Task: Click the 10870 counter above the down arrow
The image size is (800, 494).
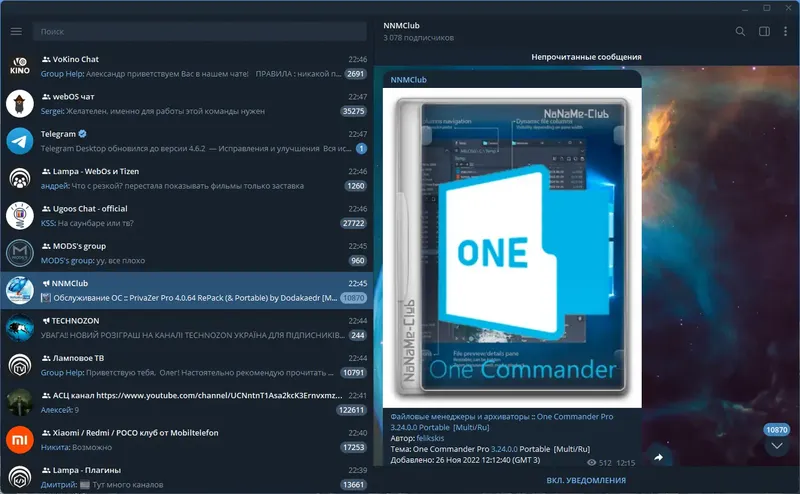Action: (x=777, y=430)
